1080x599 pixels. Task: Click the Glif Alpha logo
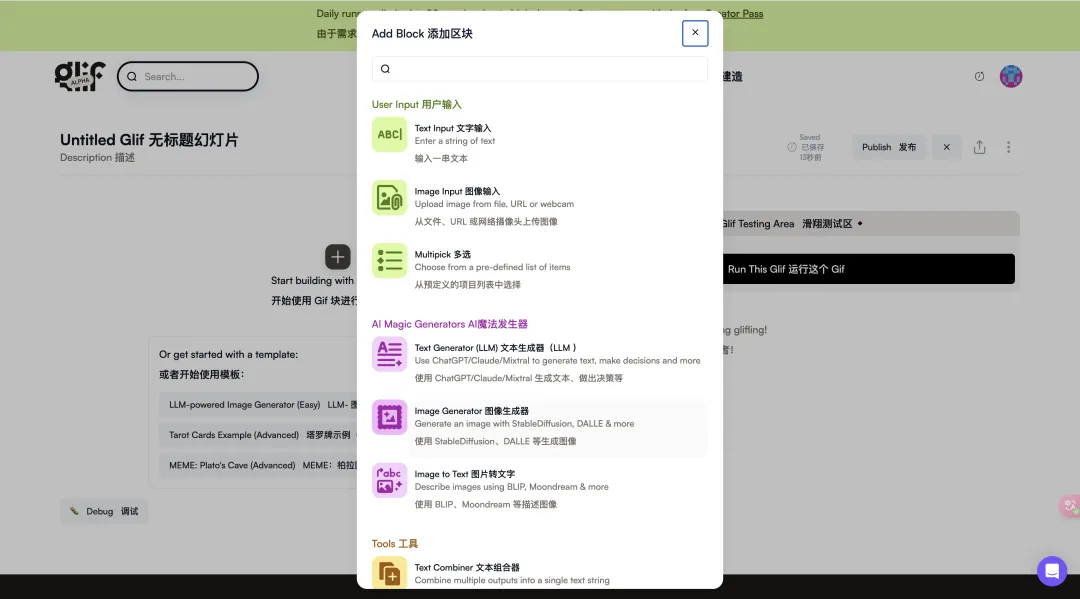[80, 76]
